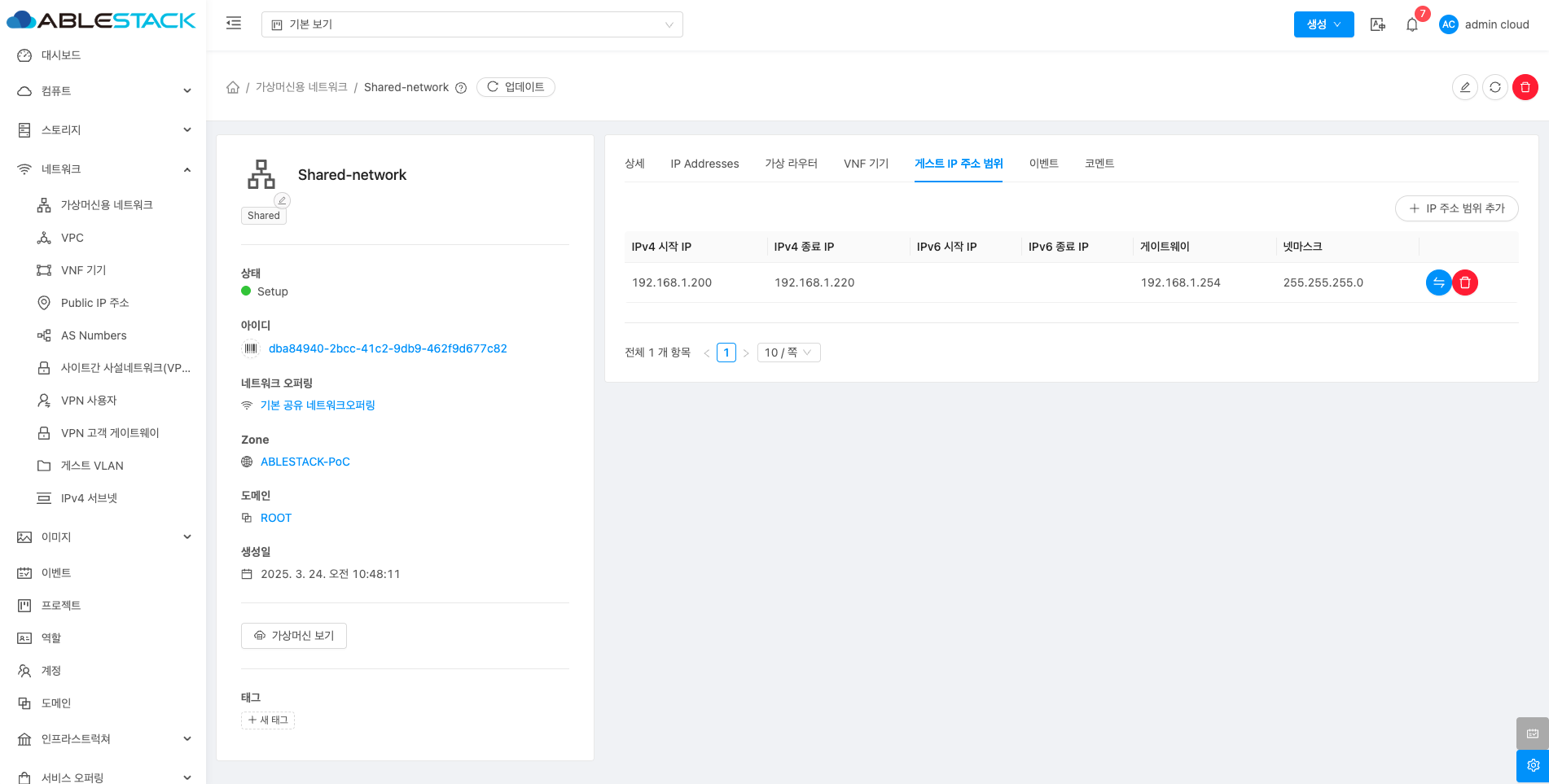
Task: Open the notifications bell
Action: [x=1412, y=24]
